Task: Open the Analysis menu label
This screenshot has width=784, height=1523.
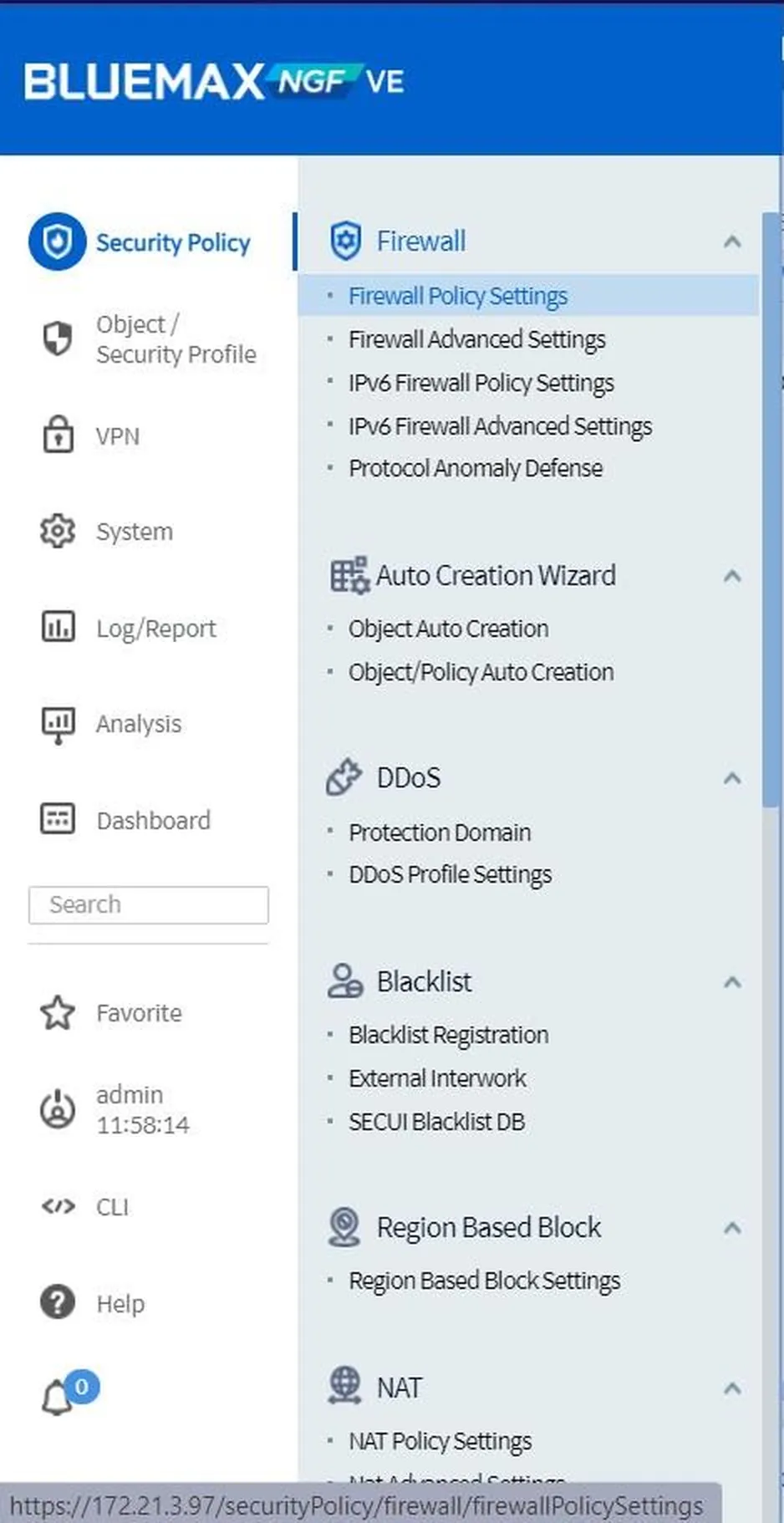Action: (139, 724)
